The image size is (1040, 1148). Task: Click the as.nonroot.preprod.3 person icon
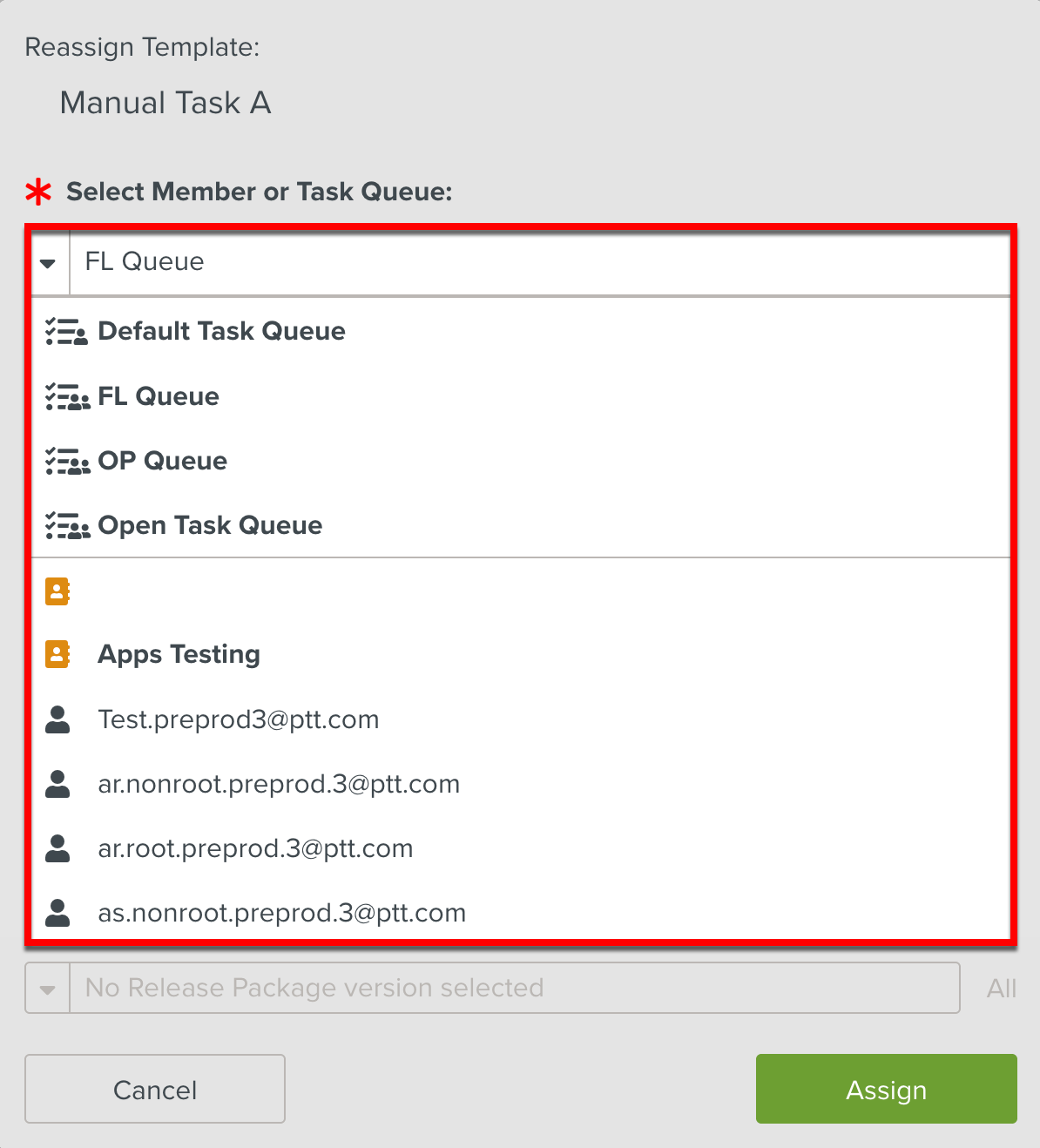pos(57,913)
